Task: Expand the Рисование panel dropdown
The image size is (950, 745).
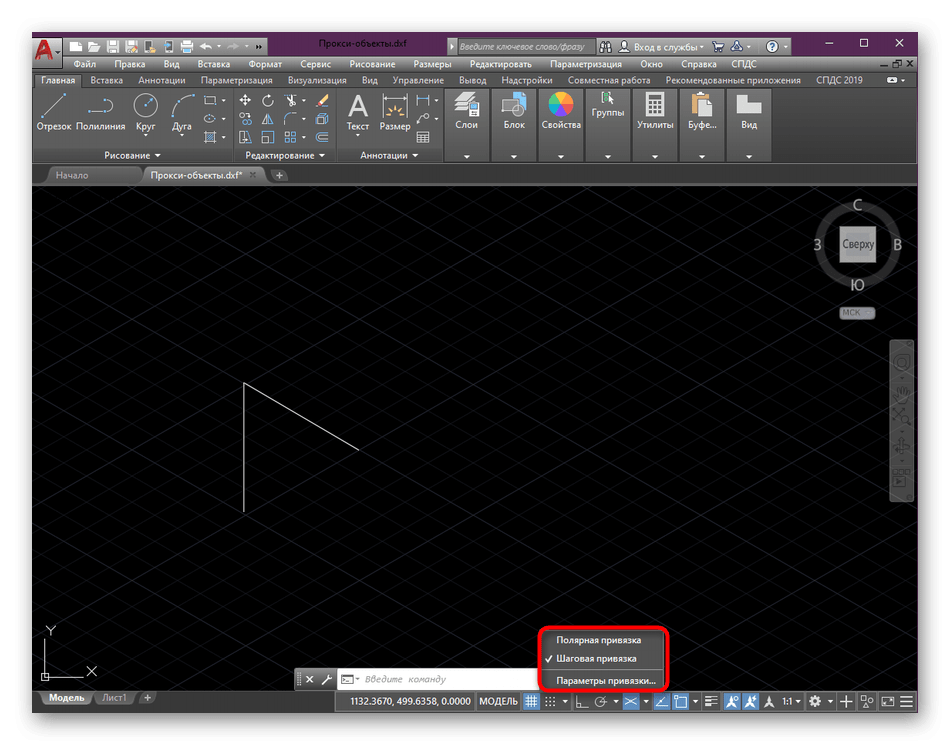Action: [132, 156]
